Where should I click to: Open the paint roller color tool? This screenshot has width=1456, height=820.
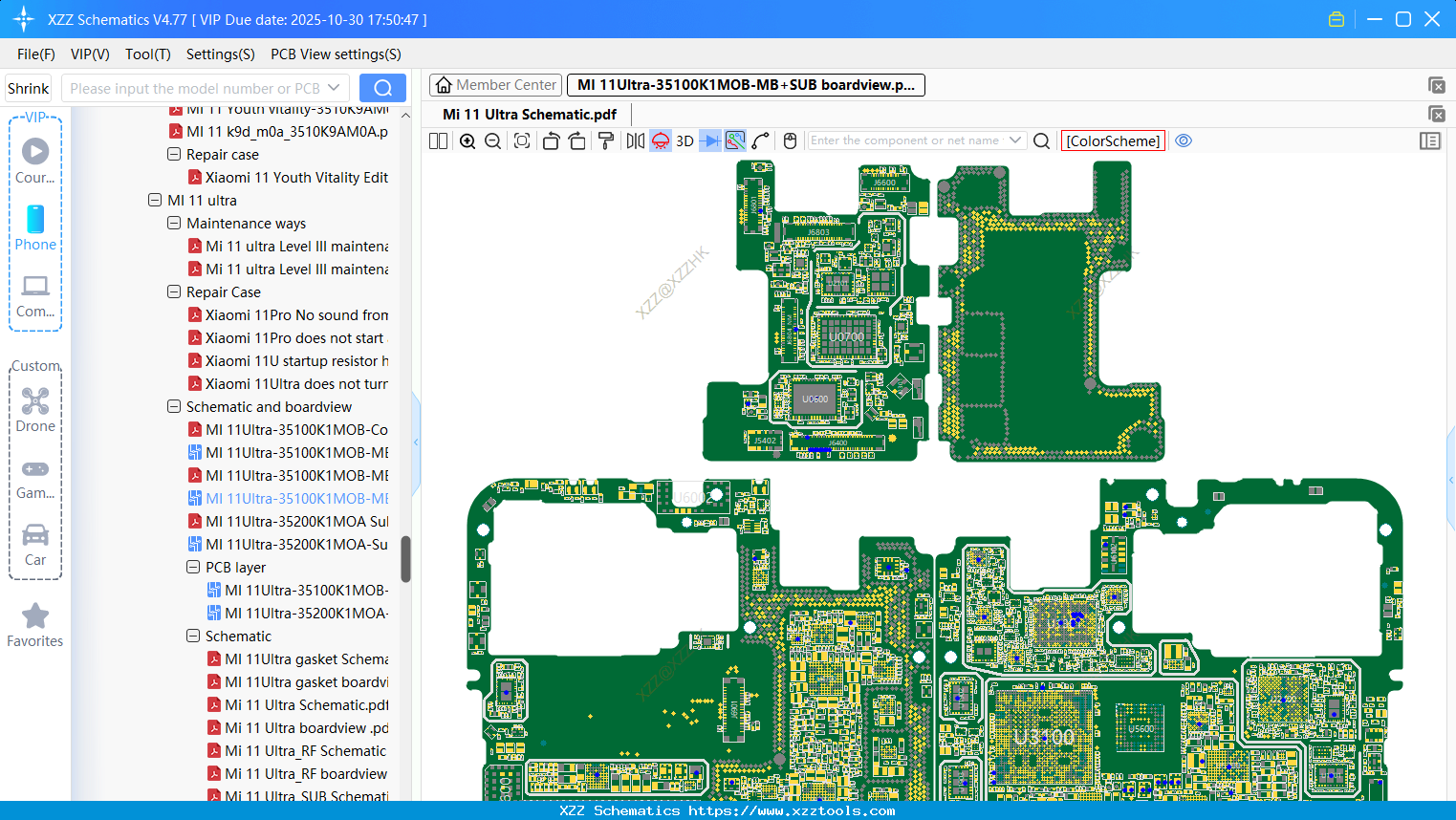pos(605,140)
